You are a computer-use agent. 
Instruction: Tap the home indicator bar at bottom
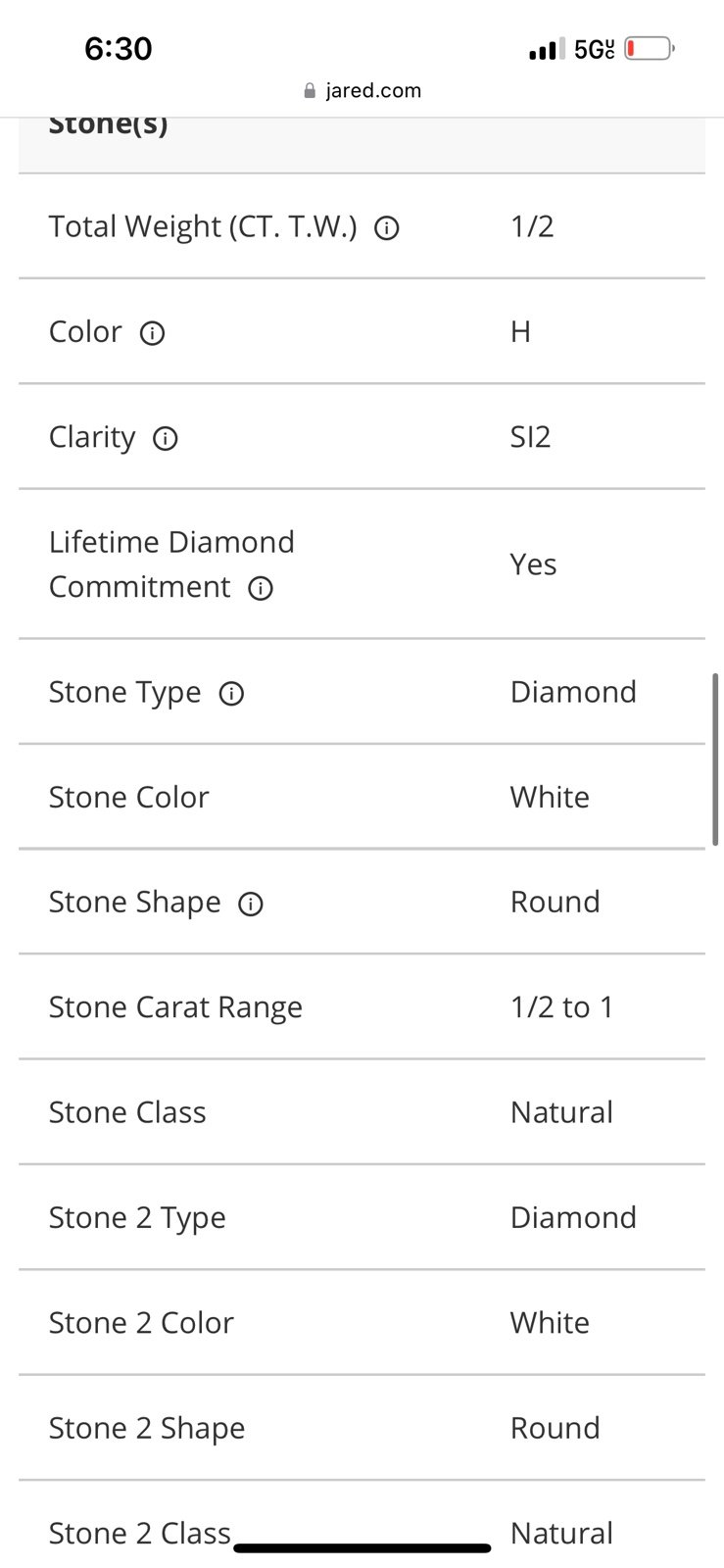(362, 1548)
